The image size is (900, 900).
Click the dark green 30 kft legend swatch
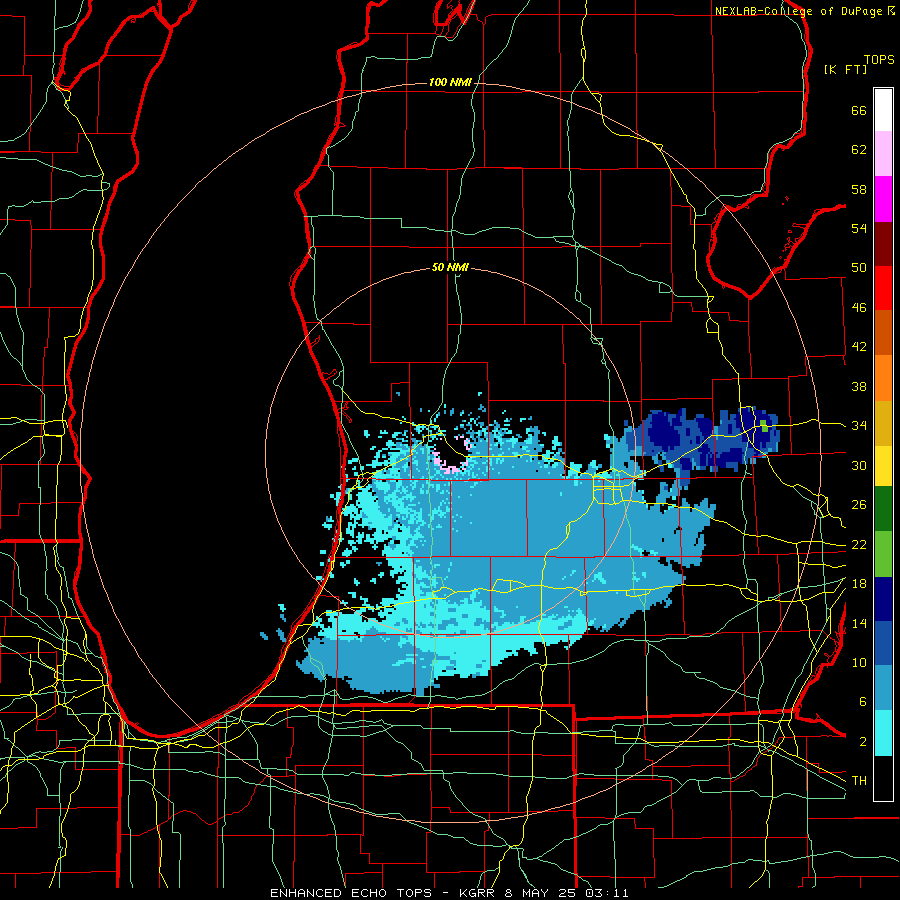pos(883,509)
